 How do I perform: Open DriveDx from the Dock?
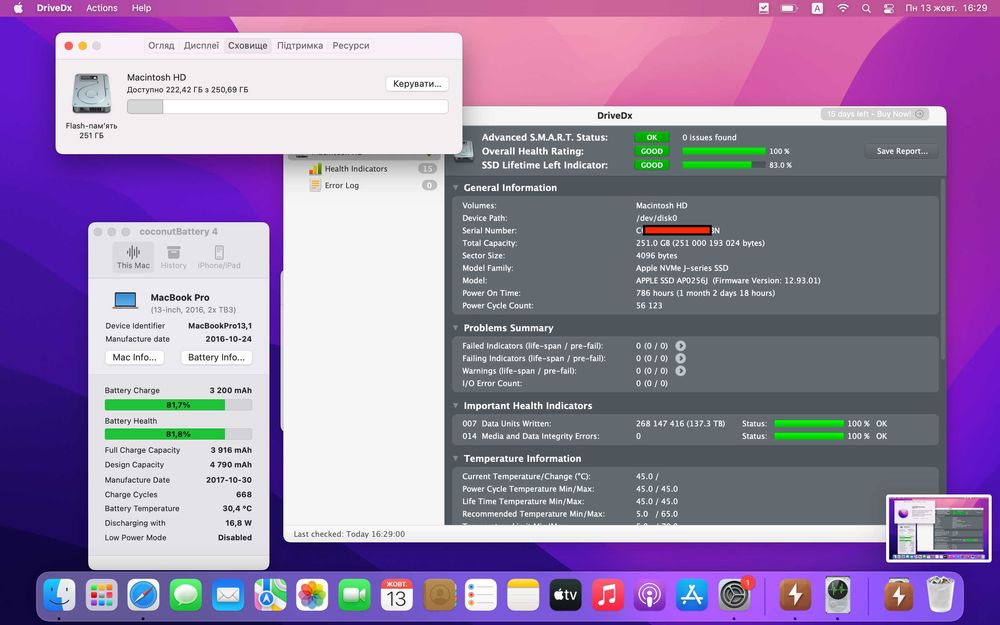pyautogui.click(x=837, y=596)
